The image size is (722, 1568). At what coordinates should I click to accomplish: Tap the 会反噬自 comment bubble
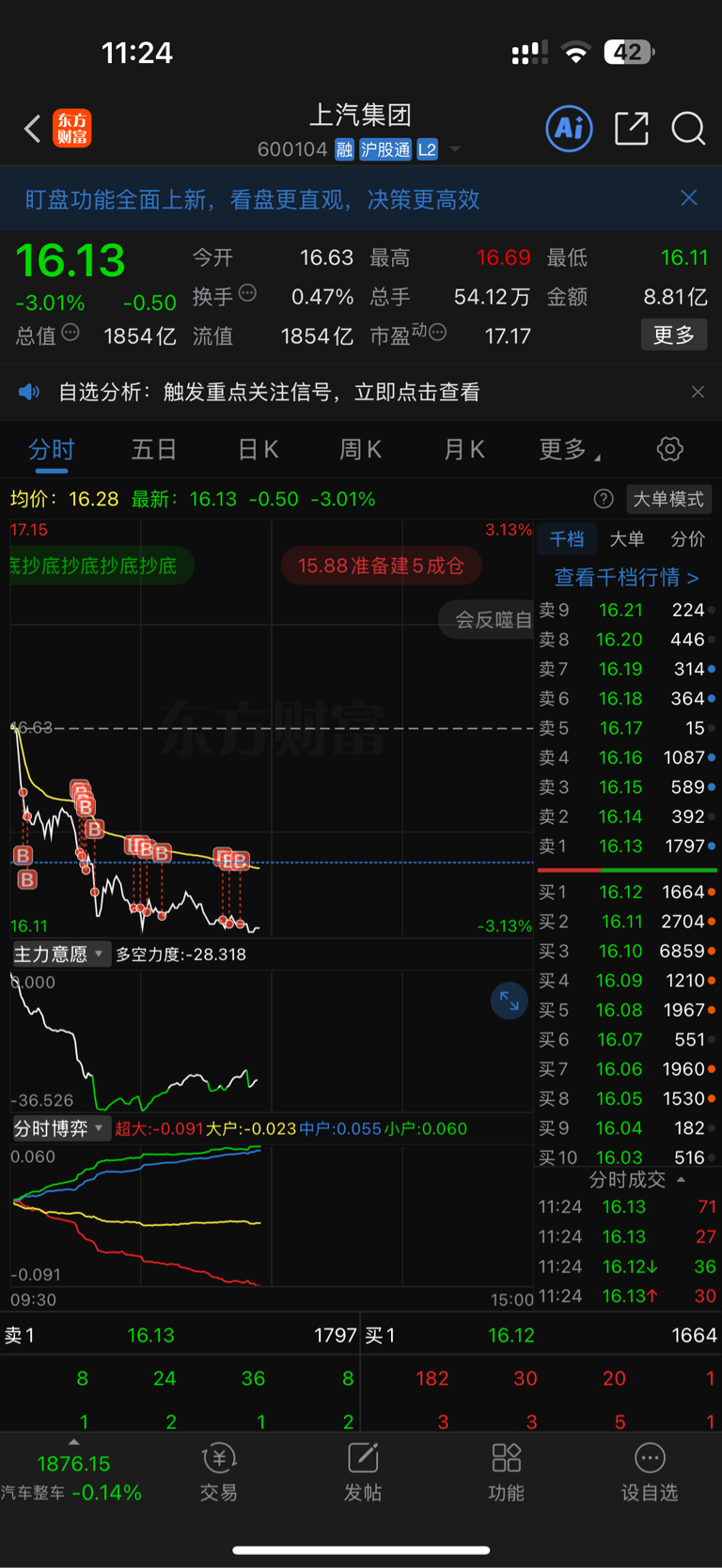[487, 619]
